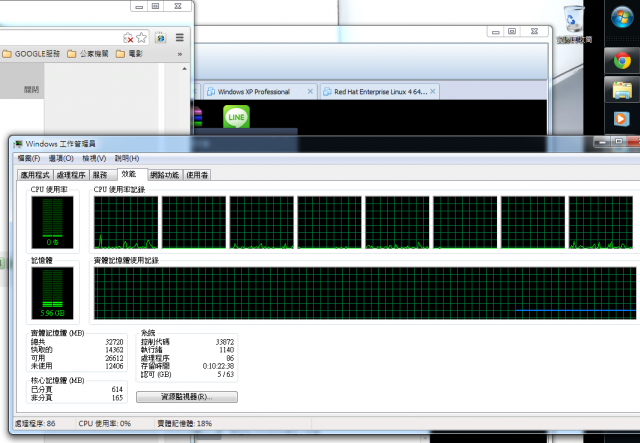Click the Chrome extension icon beside the star
This screenshot has height=443, width=640.
tap(161, 38)
